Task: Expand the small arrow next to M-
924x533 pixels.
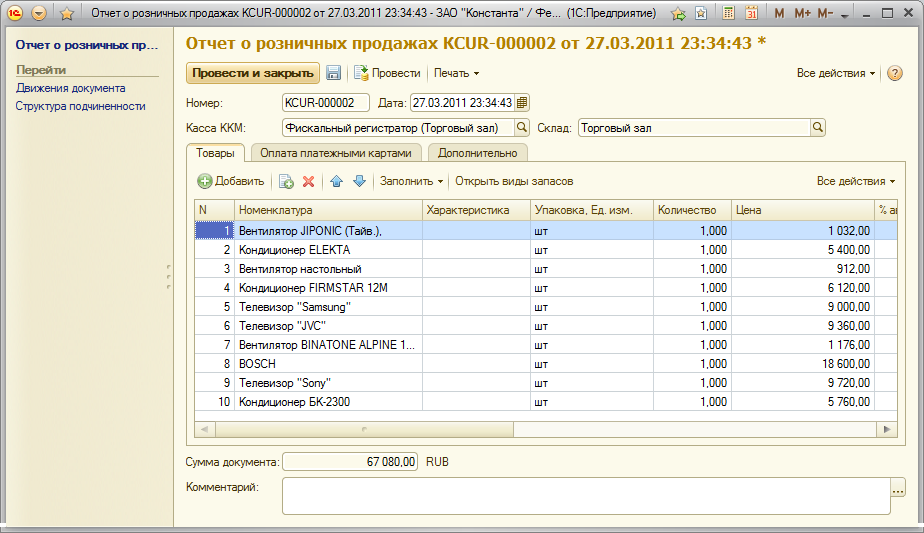Action: (844, 15)
